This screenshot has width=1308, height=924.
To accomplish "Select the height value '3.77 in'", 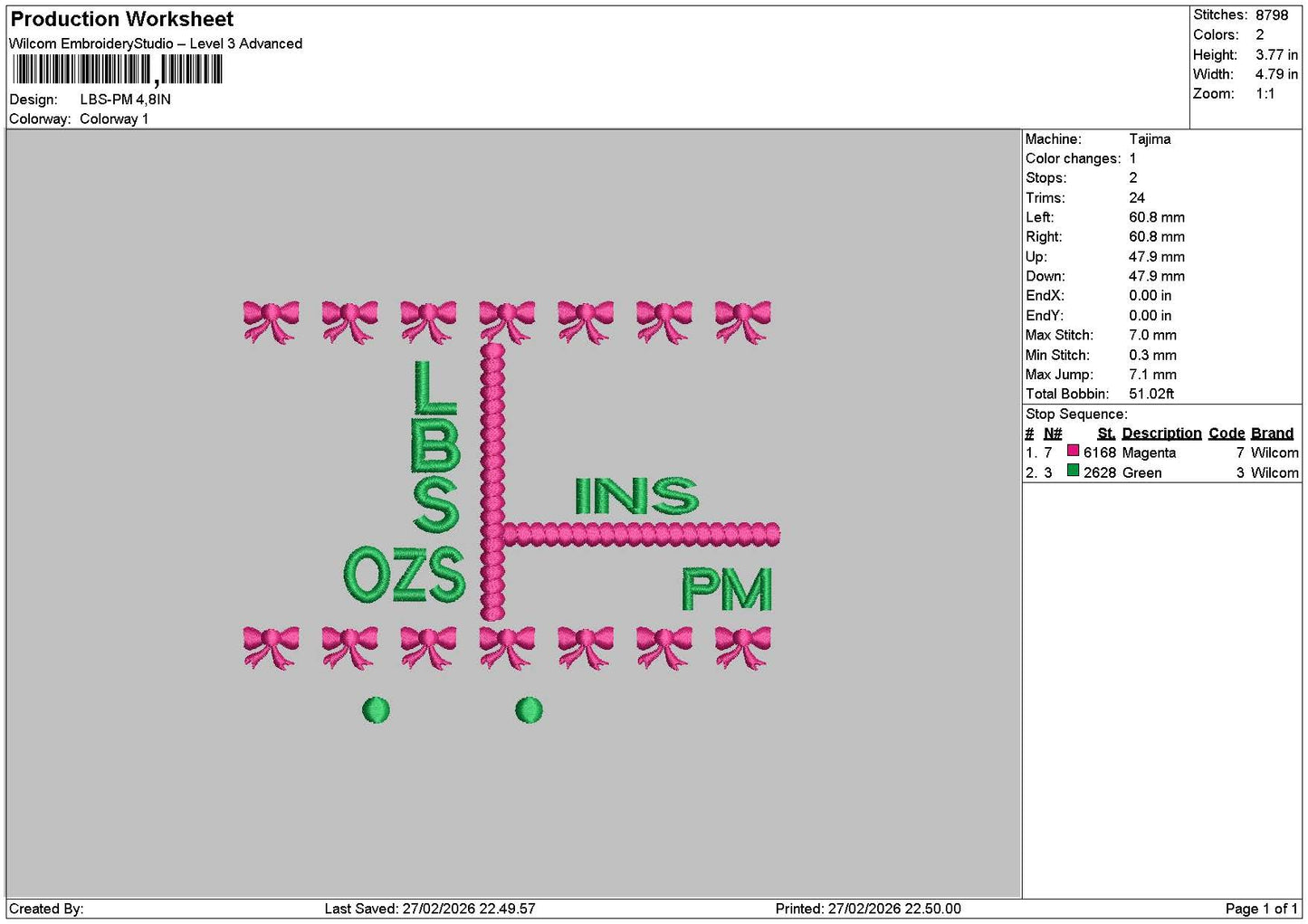I will tap(1276, 54).
